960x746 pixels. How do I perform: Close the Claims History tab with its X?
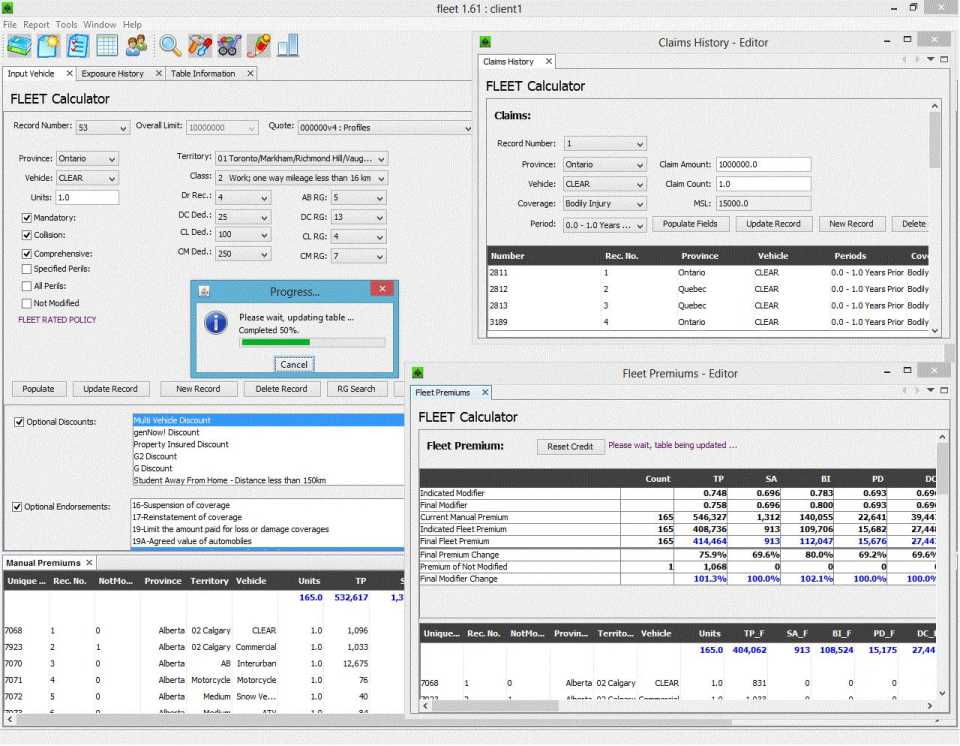(x=549, y=61)
